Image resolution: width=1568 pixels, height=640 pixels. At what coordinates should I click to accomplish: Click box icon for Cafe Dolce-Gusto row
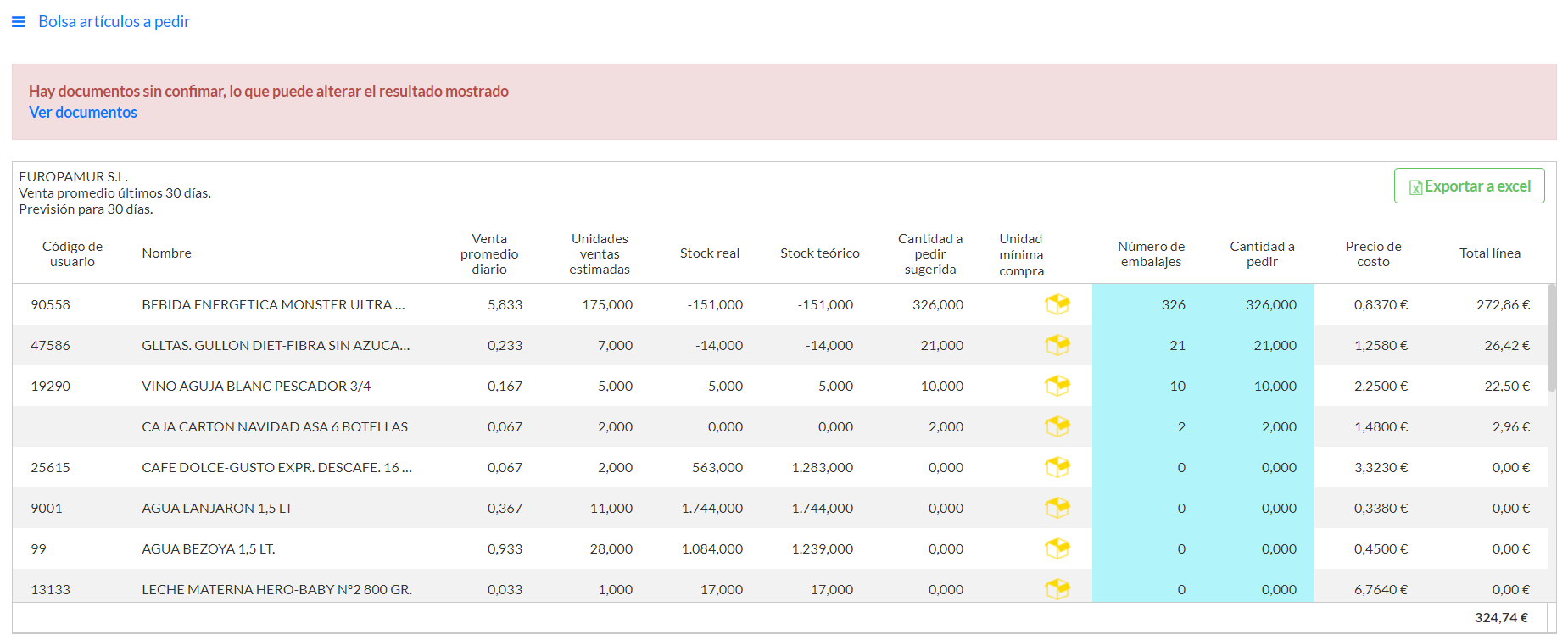pos(1057,467)
